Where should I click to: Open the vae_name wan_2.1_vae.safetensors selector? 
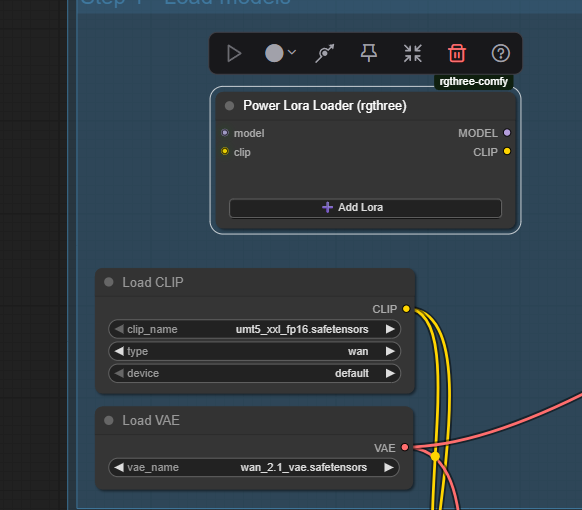click(254, 467)
